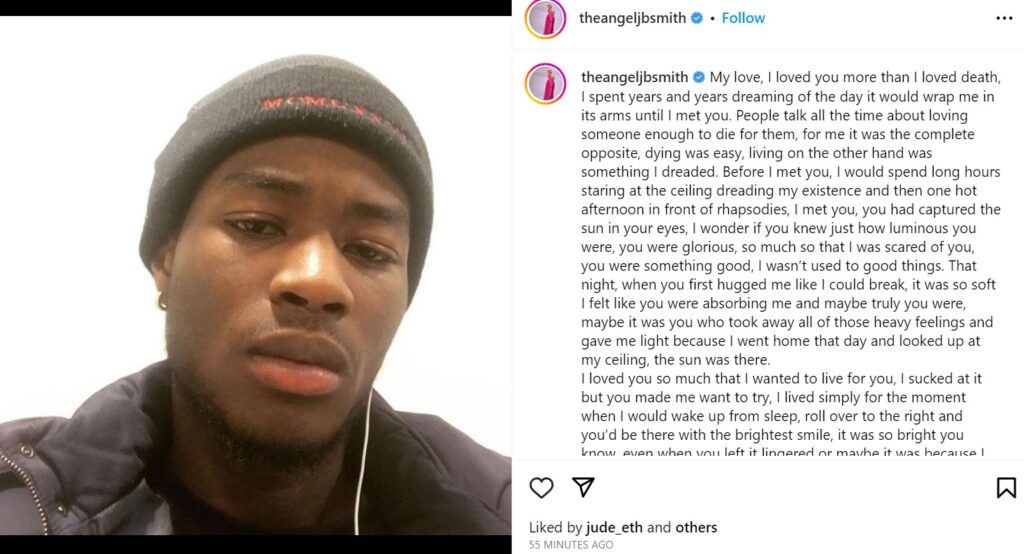This screenshot has width=1024, height=554.
Task: Follow theangeljbsmith
Action: [x=743, y=18]
